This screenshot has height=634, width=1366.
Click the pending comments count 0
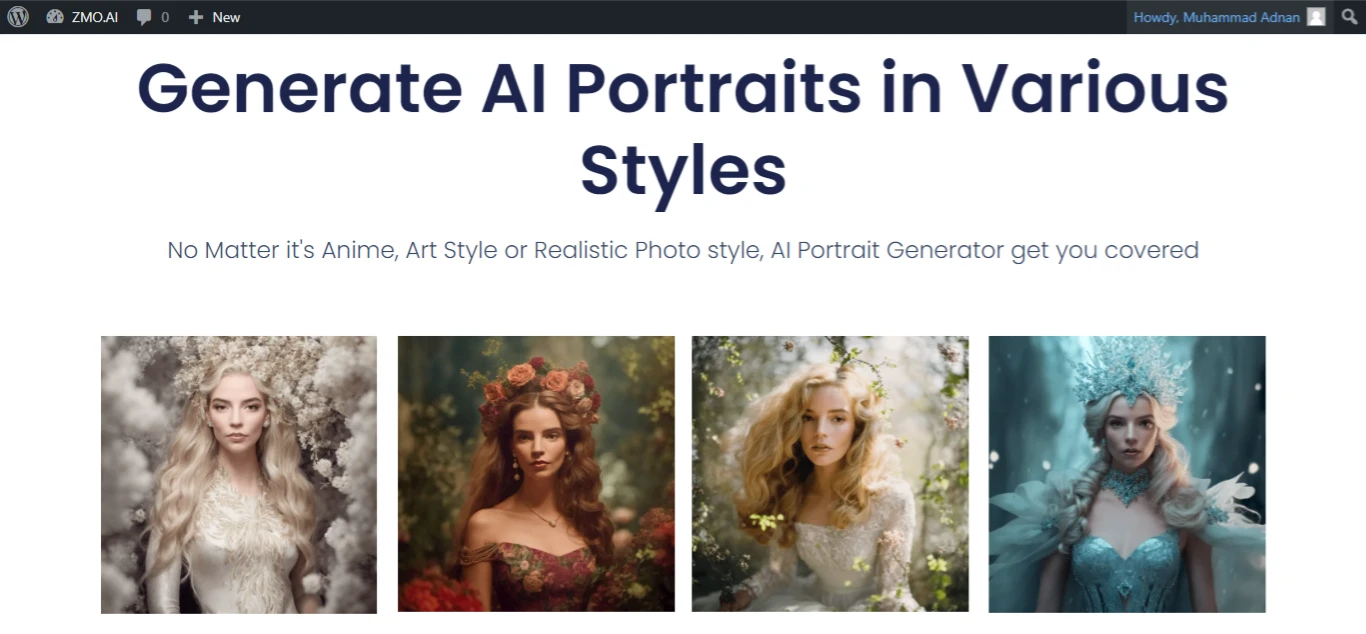[x=165, y=17]
